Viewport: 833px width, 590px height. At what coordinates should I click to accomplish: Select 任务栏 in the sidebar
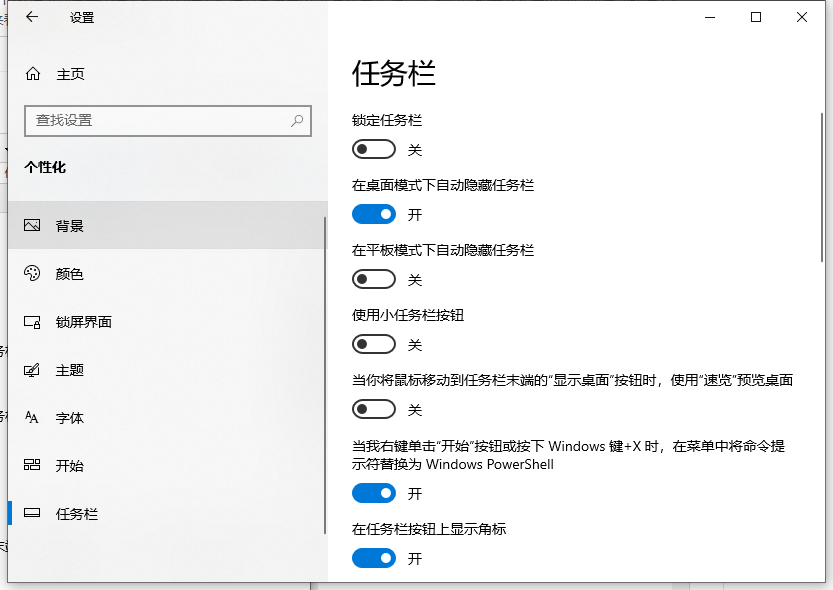(x=77, y=514)
